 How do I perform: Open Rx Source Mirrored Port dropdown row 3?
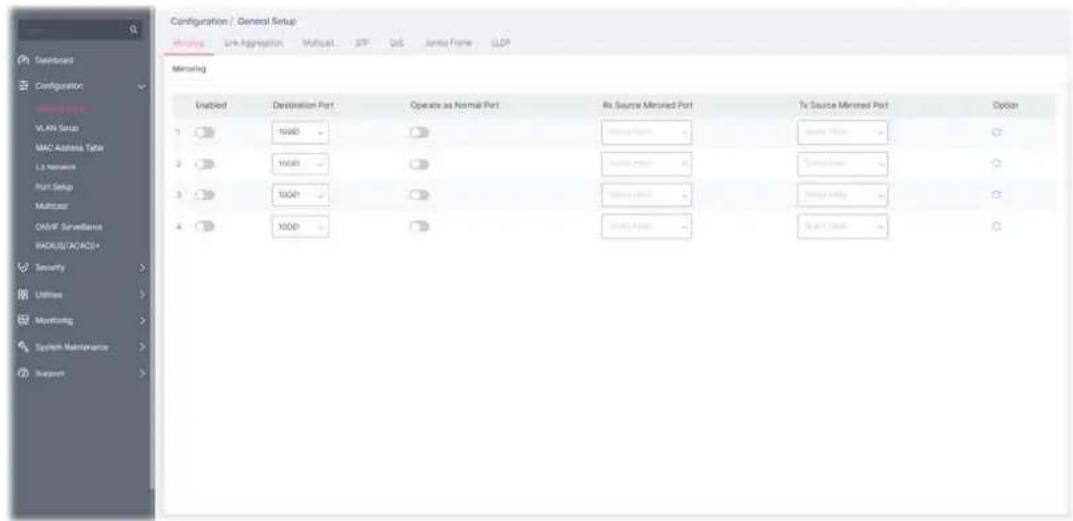click(647, 195)
